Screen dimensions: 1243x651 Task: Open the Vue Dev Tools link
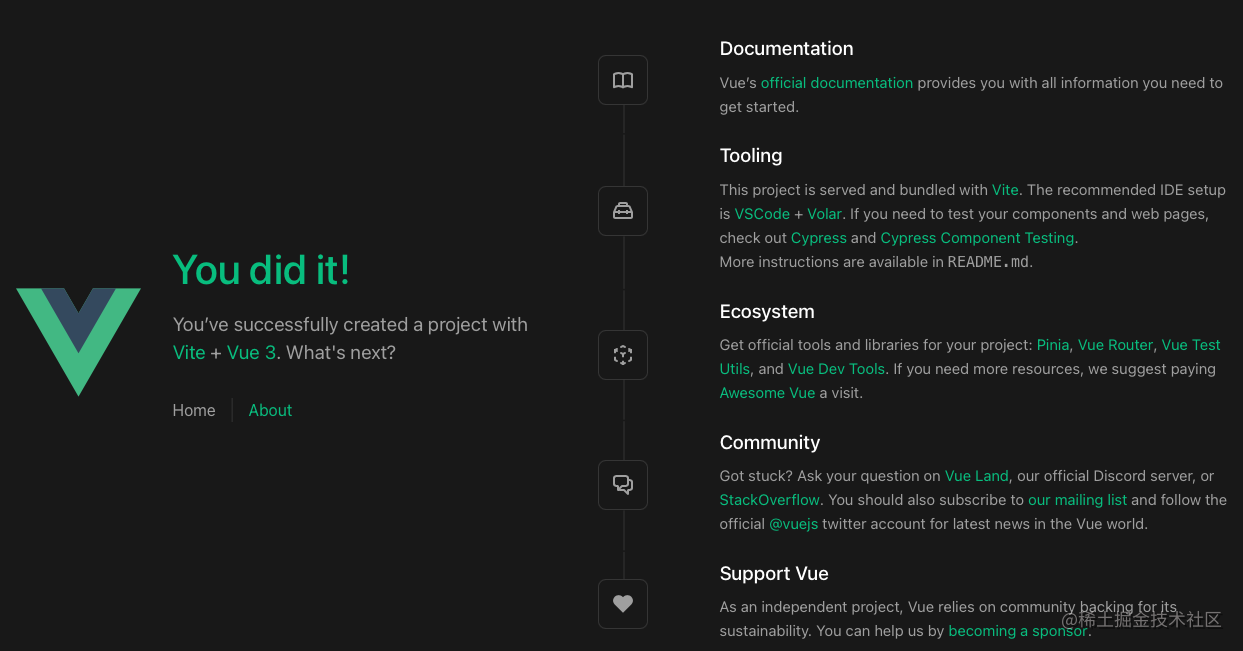tap(836, 368)
